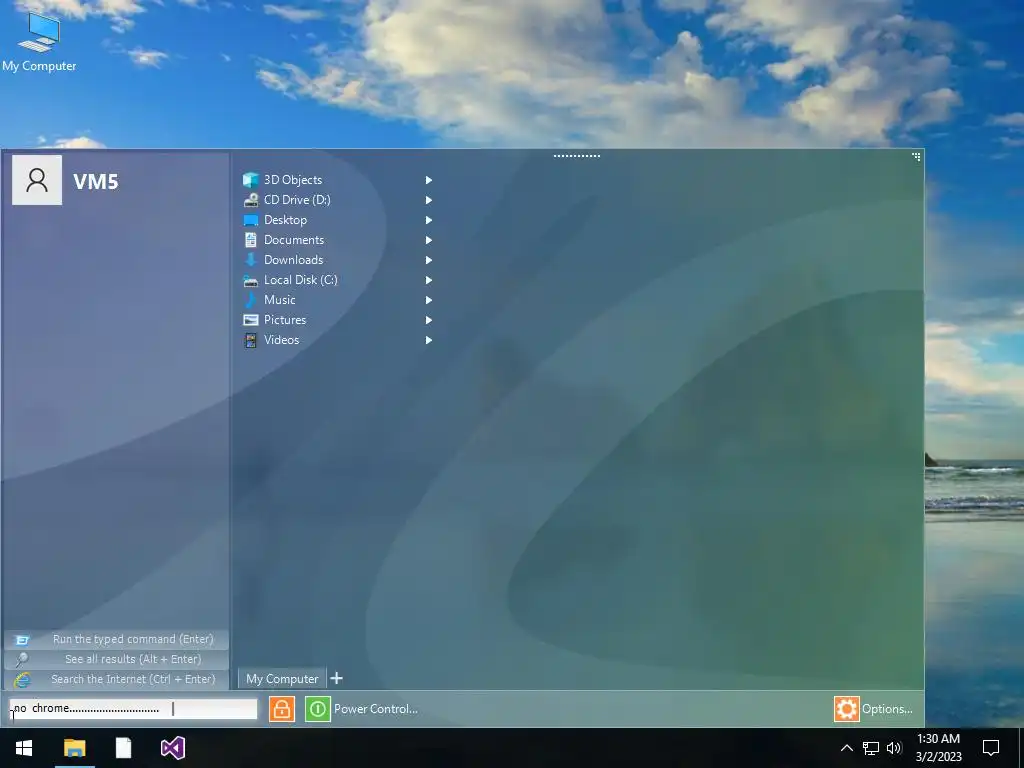Click the CD Drive (D:) icon
Image resolution: width=1024 pixels, height=768 pixels.
pyautogui.click(x=251, y=200)
